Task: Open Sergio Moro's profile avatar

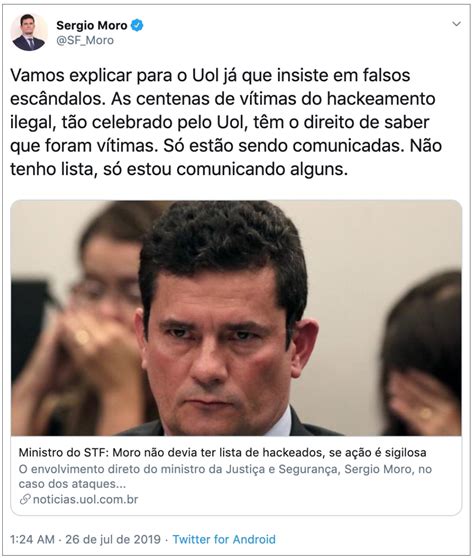Action: point(29,33)
